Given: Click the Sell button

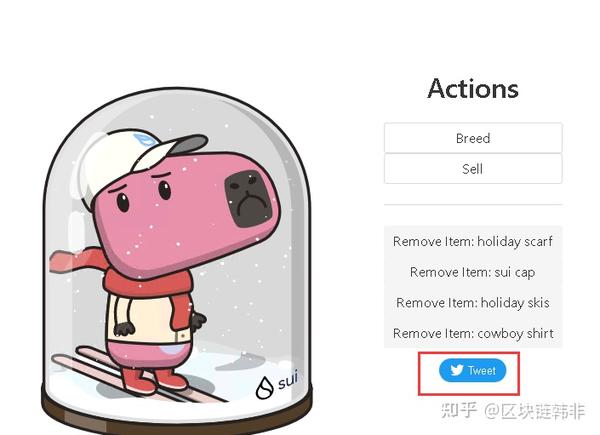Looking at the screenshot, I should [473, 169].
